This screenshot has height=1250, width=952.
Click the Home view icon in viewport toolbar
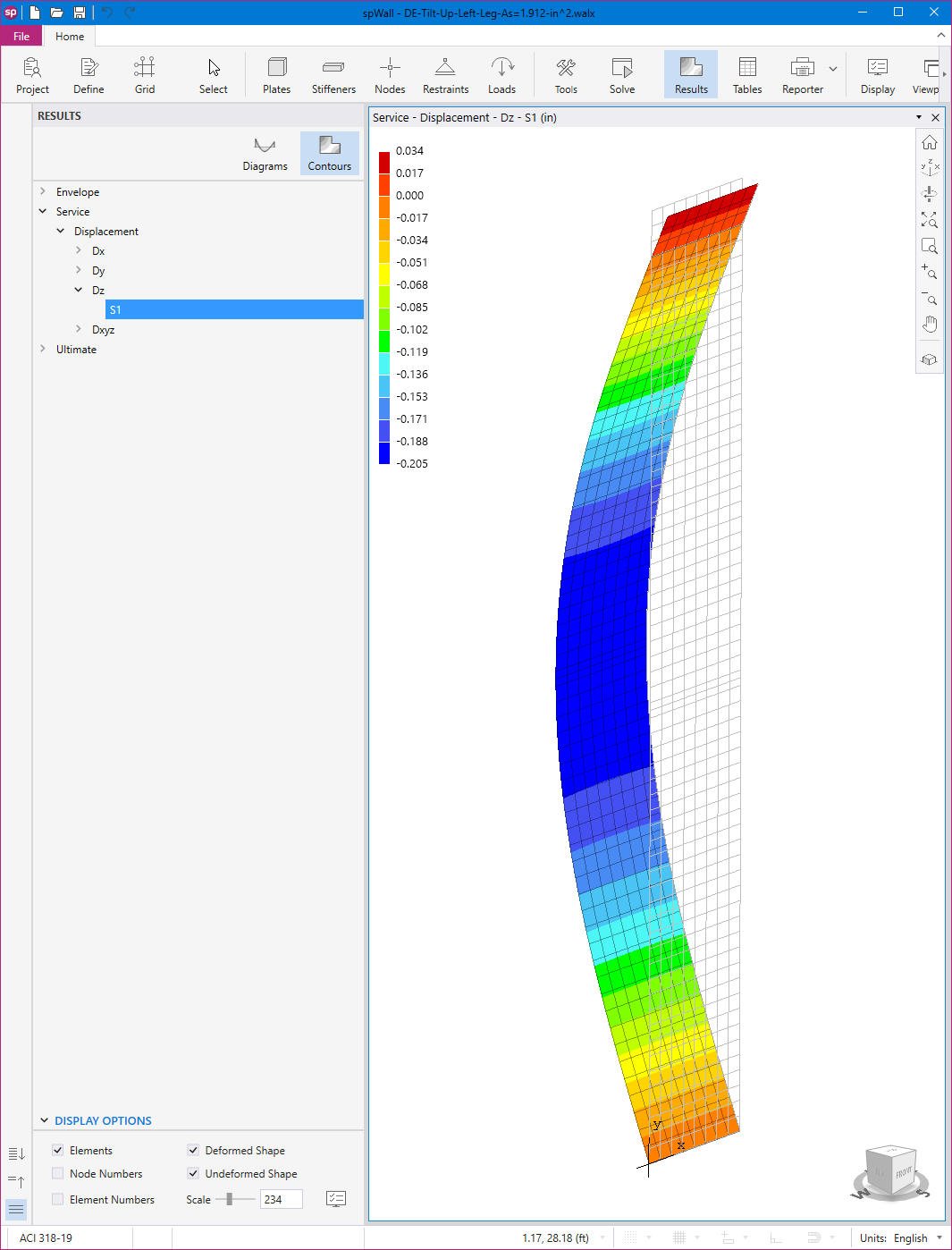(930, 143)
